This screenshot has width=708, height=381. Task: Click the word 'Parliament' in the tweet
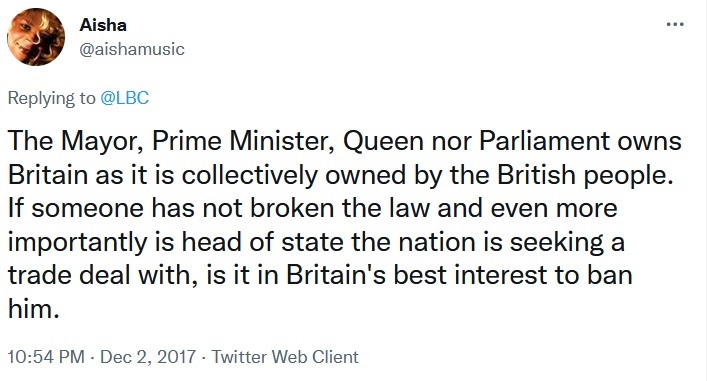coord(544,141)
